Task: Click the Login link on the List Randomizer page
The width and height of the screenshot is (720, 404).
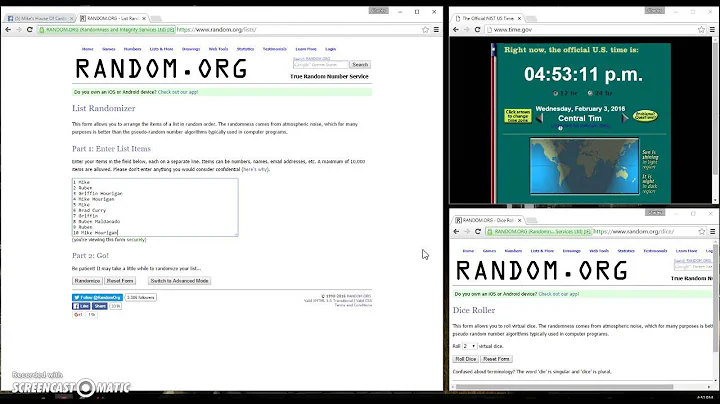Action: click(x=331, y=49)
